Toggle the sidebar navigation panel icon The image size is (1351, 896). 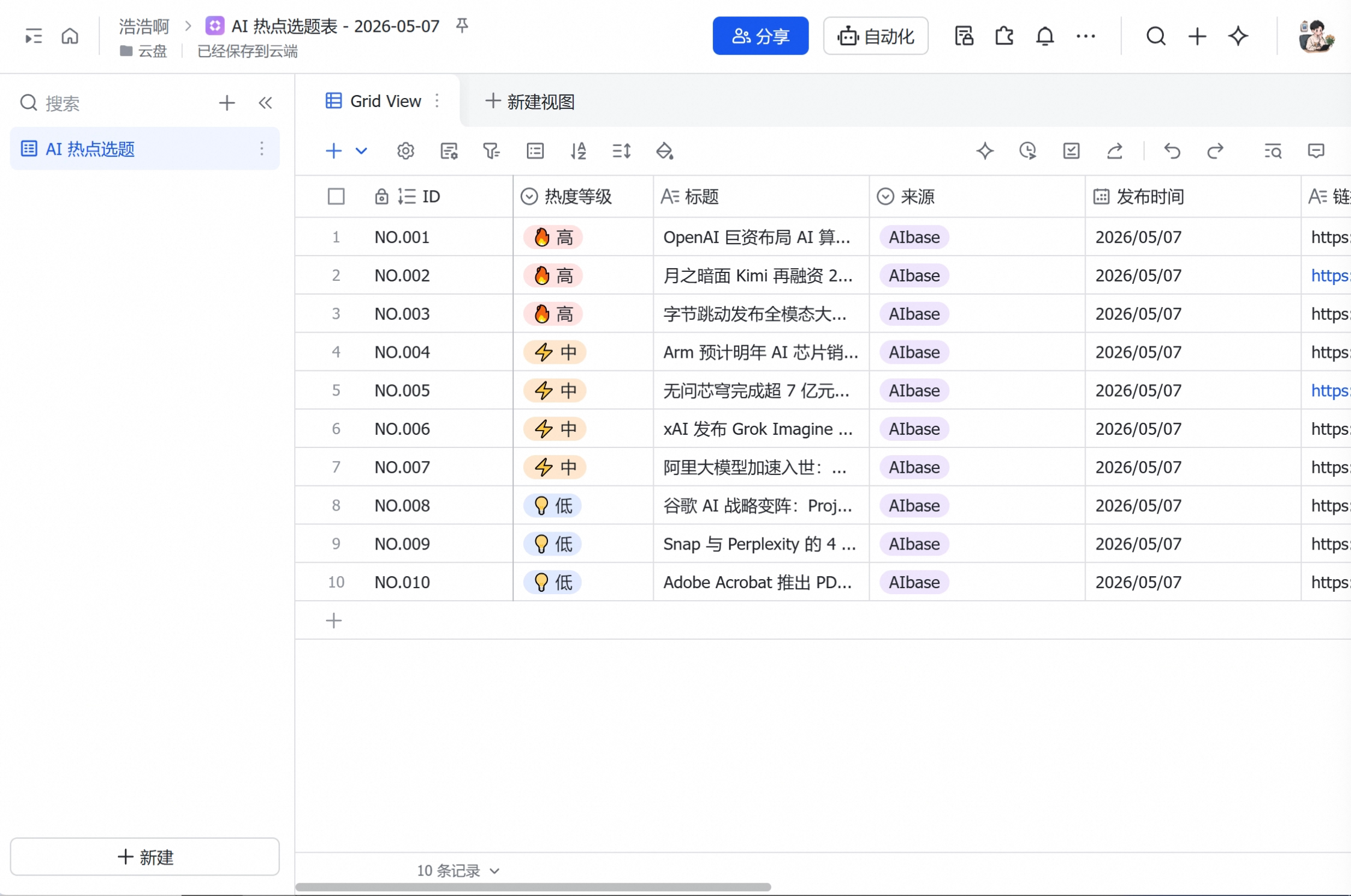[x=33, y=37]
